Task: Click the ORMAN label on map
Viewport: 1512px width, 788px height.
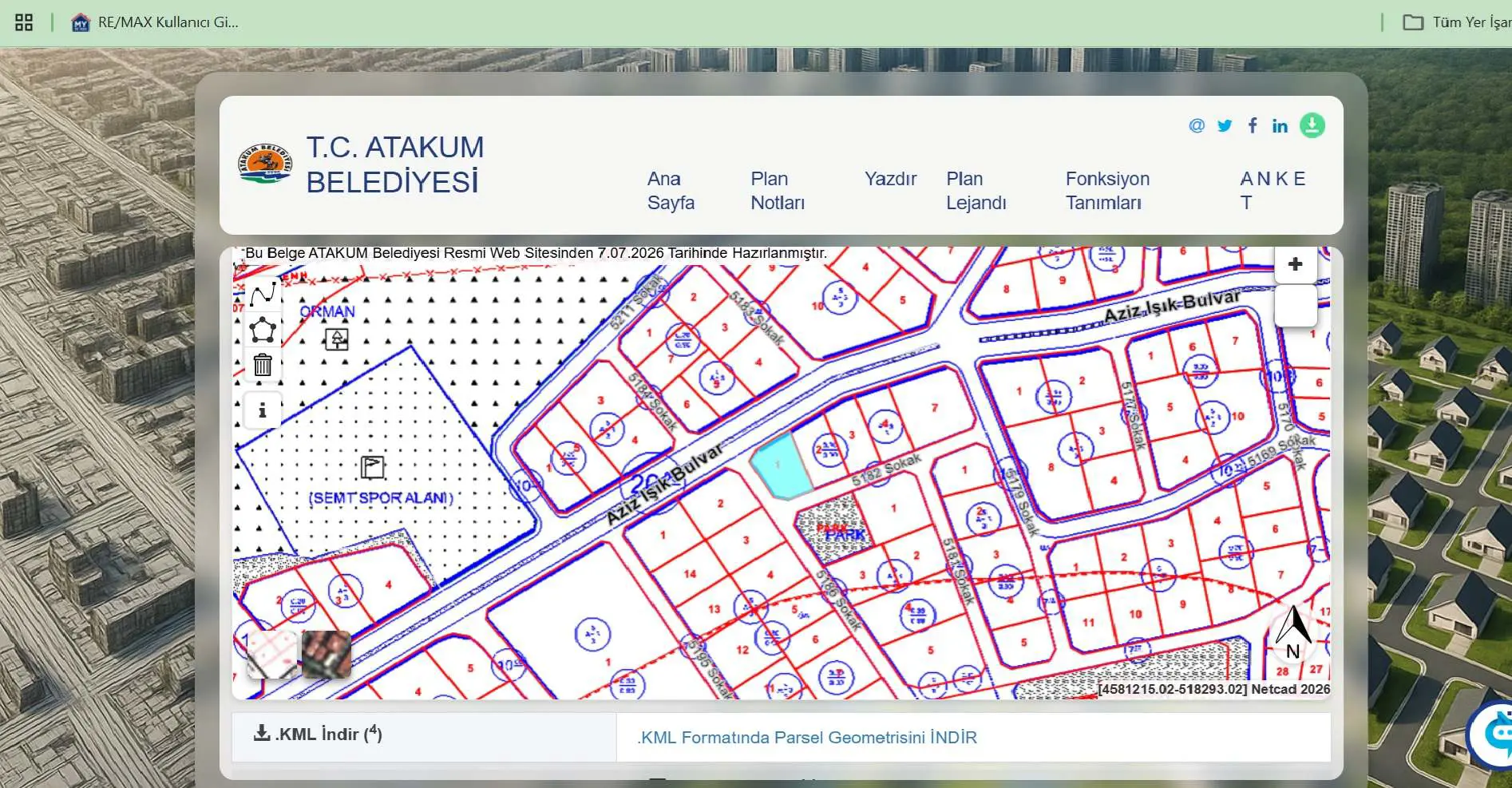Action: click(x=327, y=311)
